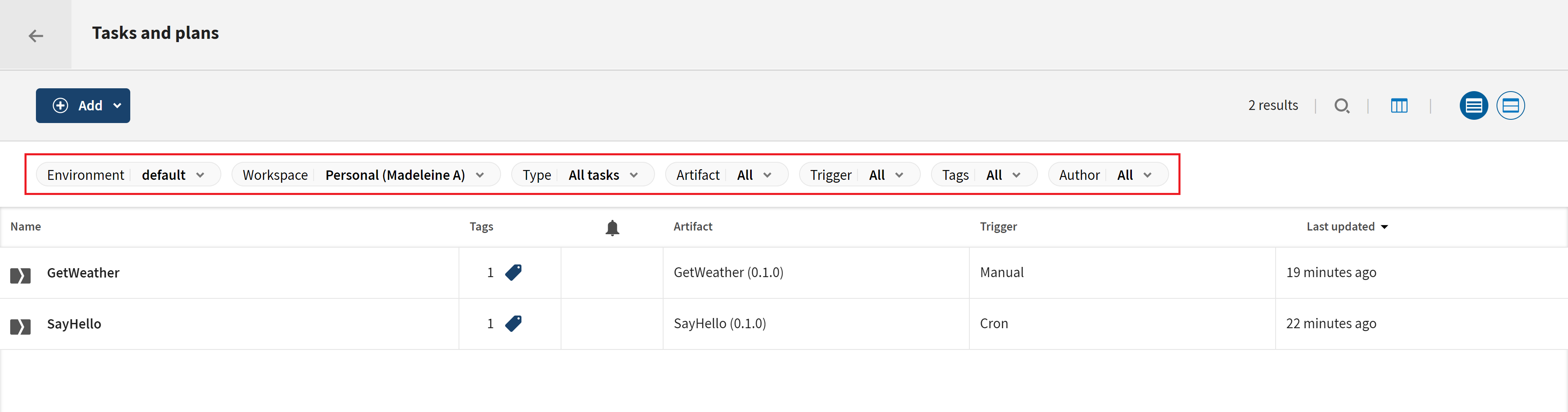Click the GetWeather tag icon
The height and width of the screenshot is (412, 1568).
[513, 273]
